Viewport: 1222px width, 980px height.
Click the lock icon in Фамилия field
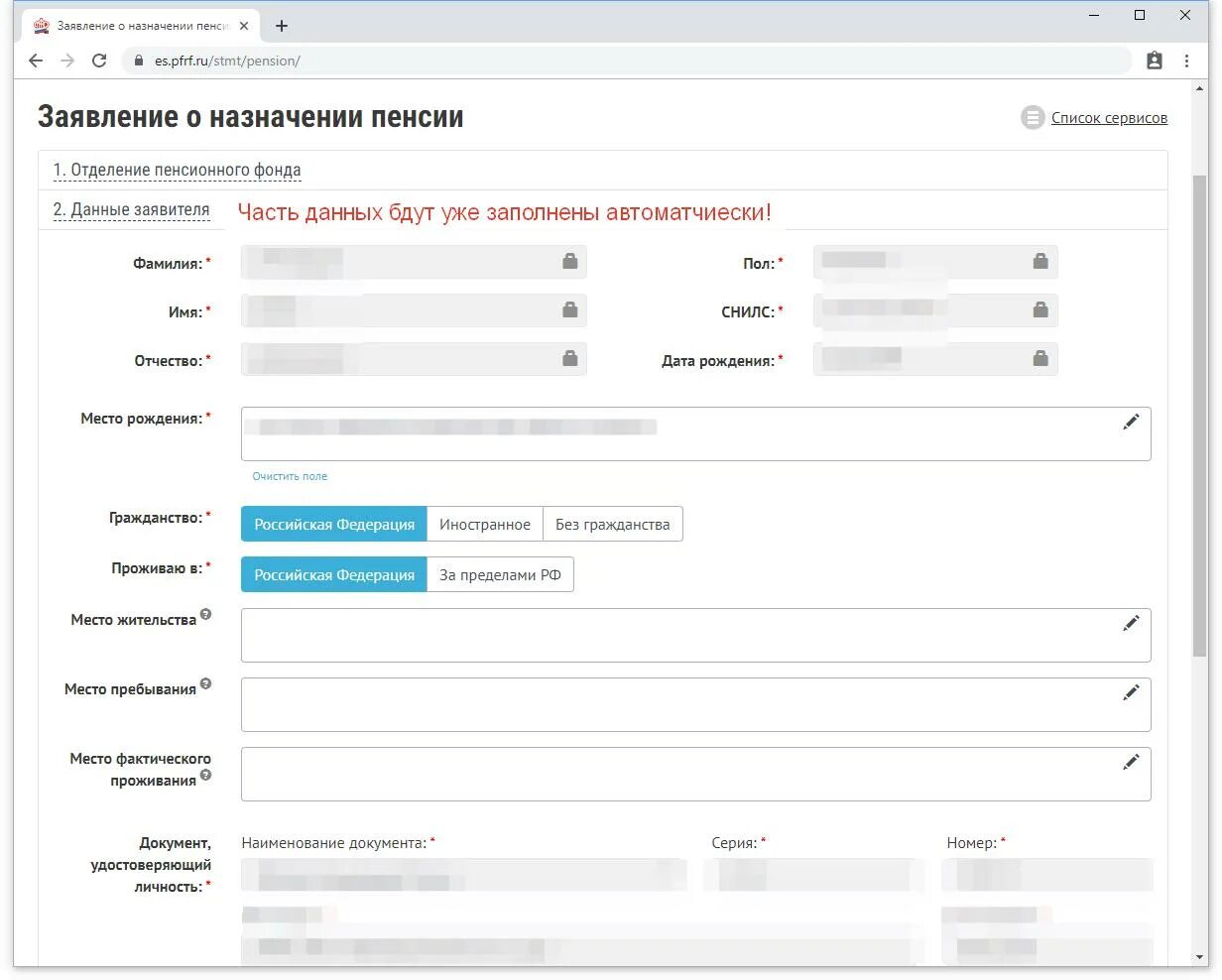tap(570, 261)
